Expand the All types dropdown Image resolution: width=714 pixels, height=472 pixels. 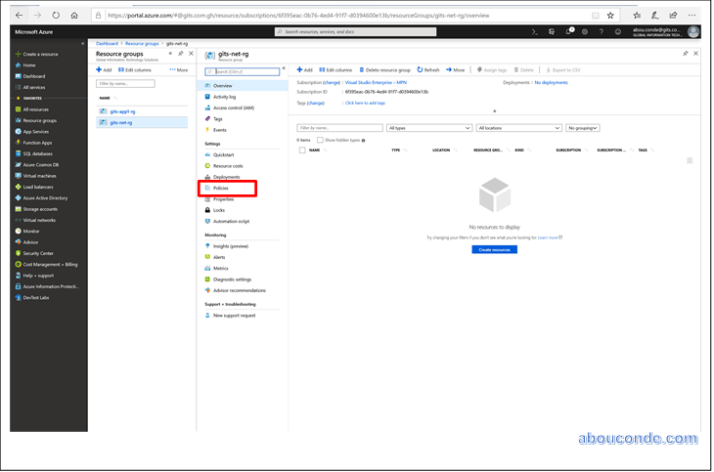tap(429, 128)
